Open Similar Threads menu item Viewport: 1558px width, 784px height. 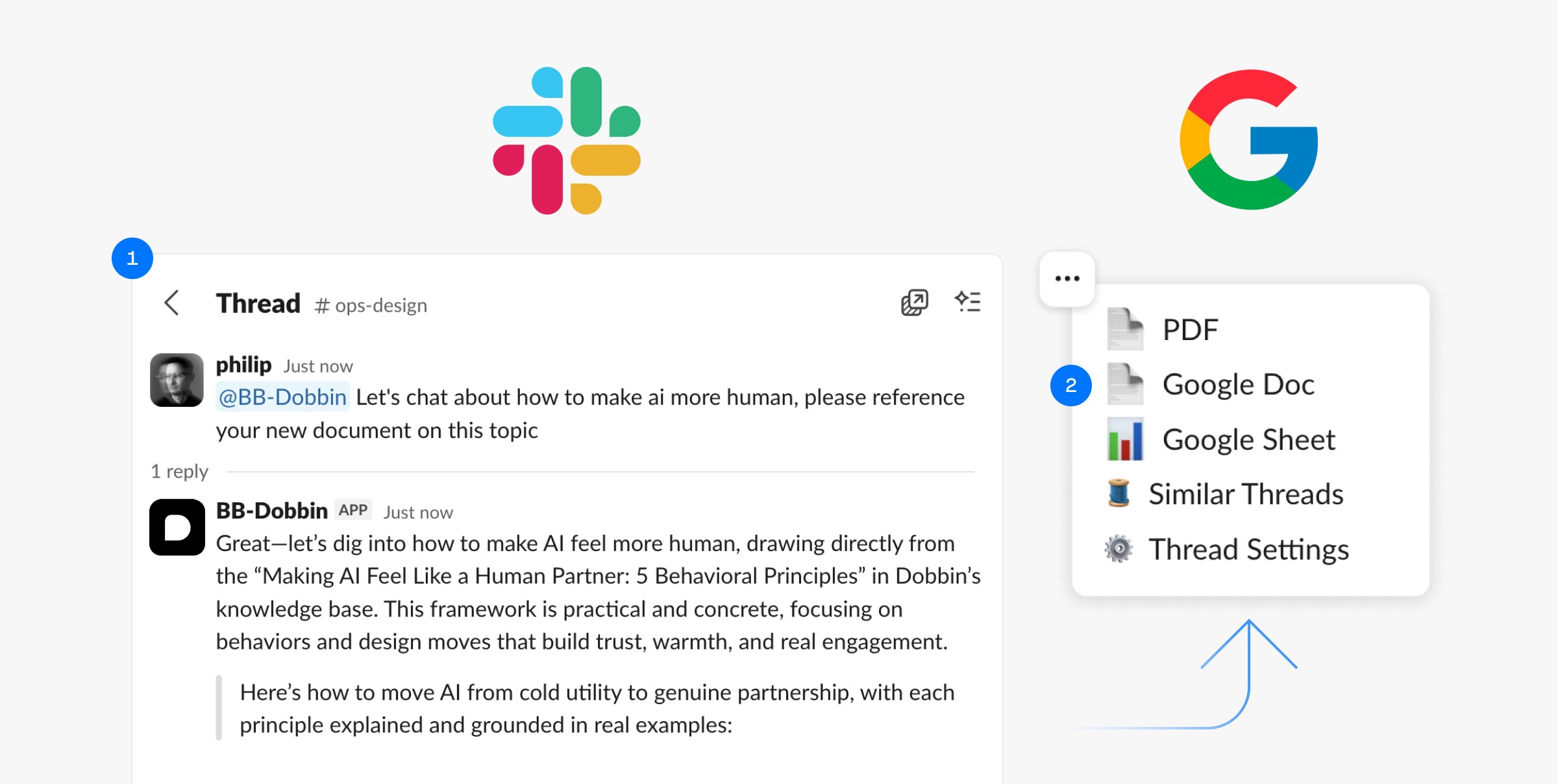tap(1245, 495)
